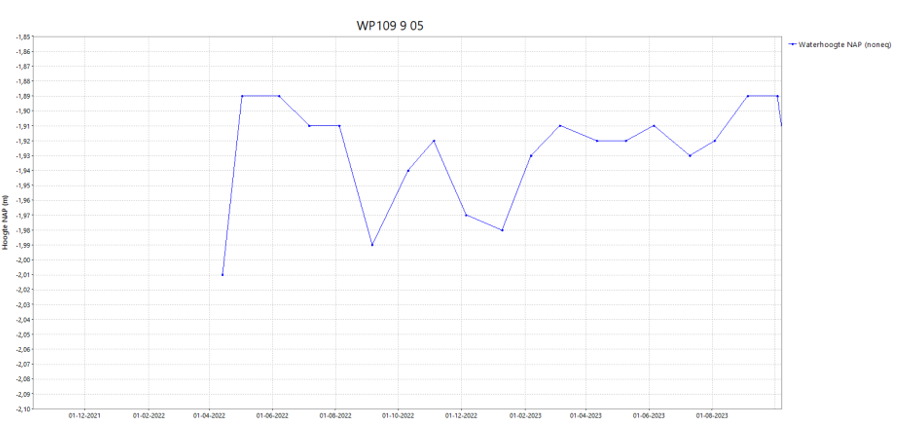Click the chart title WP109 9 05
The image size is (903, 430).
395,24
